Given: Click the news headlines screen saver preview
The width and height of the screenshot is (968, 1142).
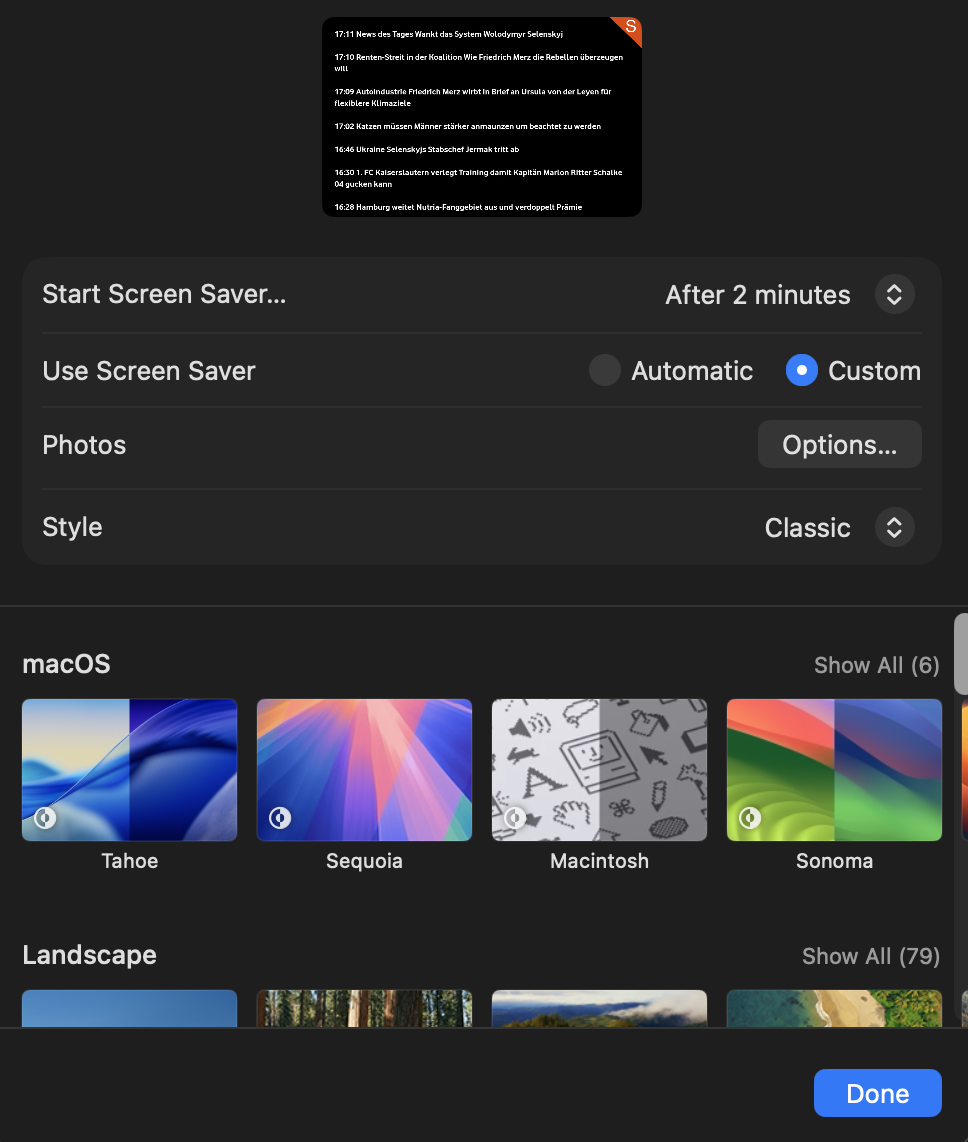Looking at the screenshot, I should click(x=481, y=117).
